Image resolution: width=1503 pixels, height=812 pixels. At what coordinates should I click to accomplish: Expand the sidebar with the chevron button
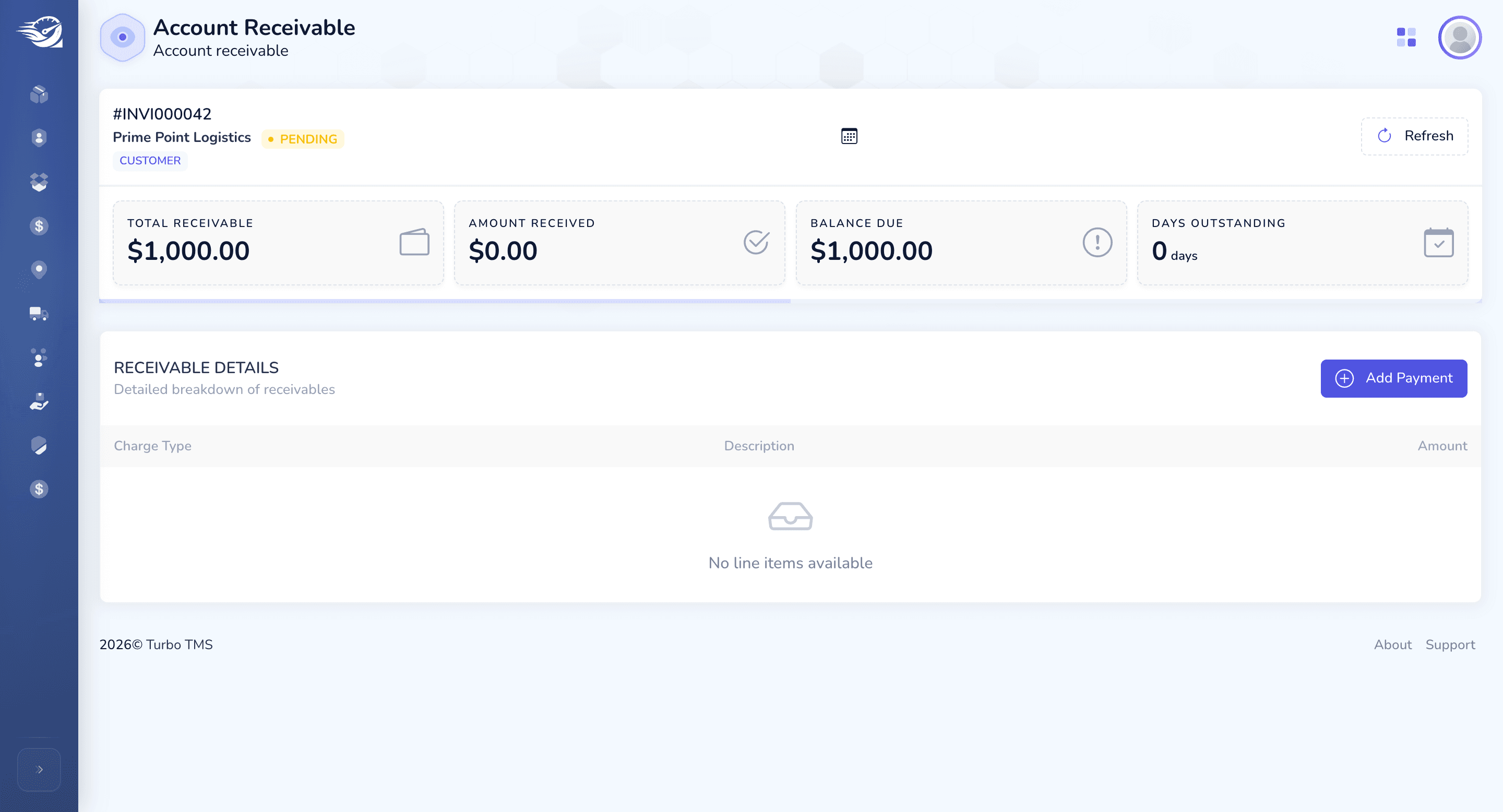tap(39, 769)
